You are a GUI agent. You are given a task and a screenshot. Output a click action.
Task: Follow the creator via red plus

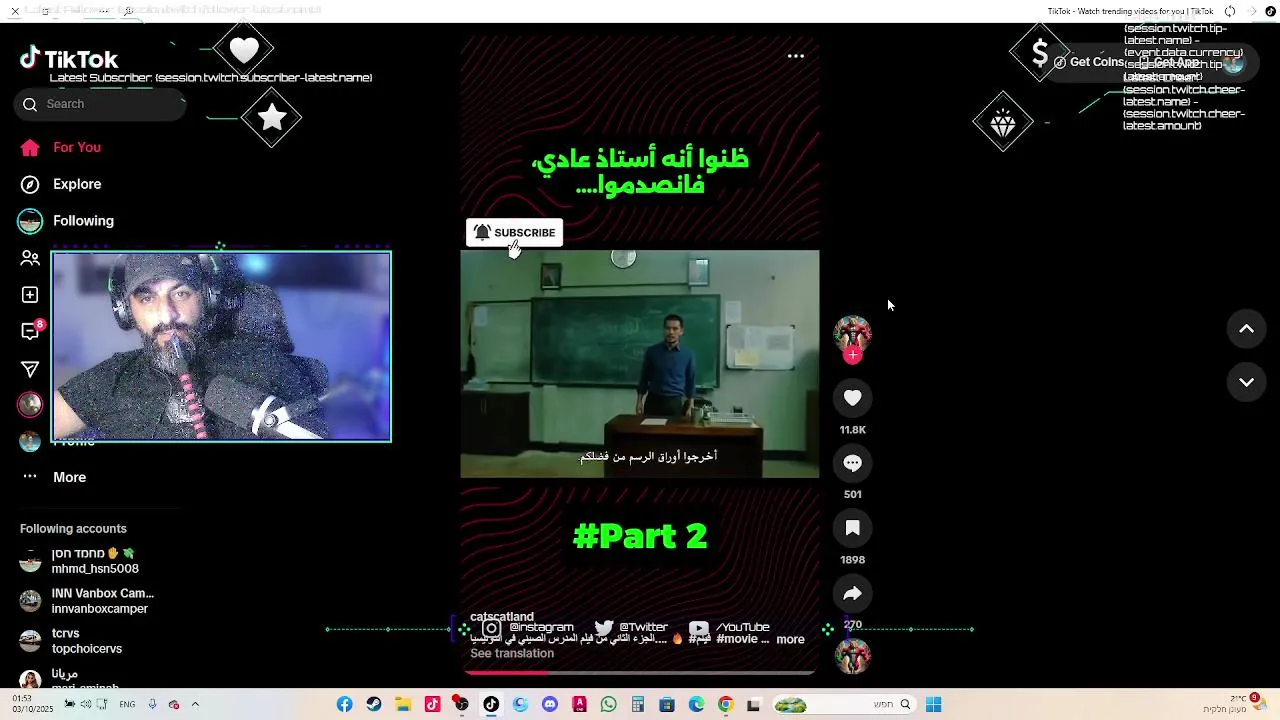point(852,355)
